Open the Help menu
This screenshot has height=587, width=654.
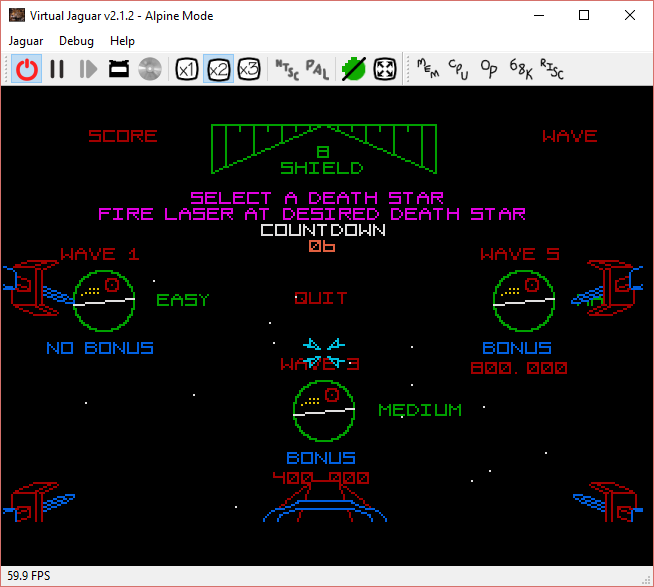122,41
